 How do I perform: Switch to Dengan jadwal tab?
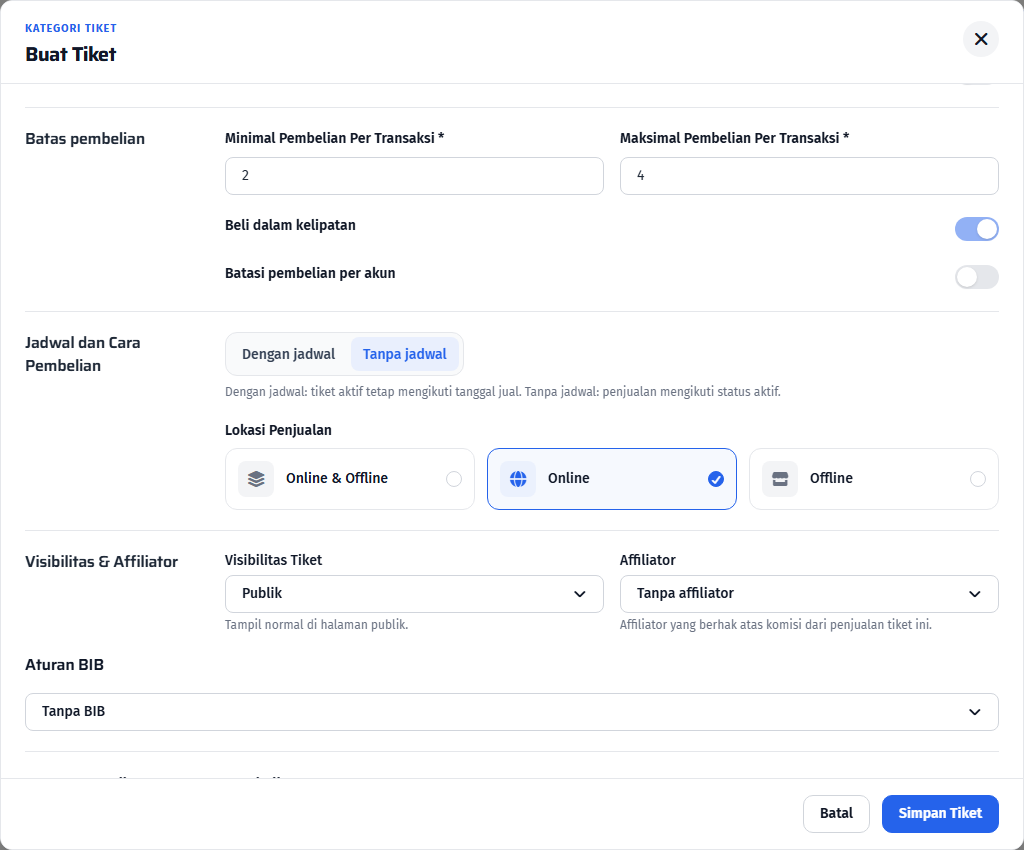[289, 354]
